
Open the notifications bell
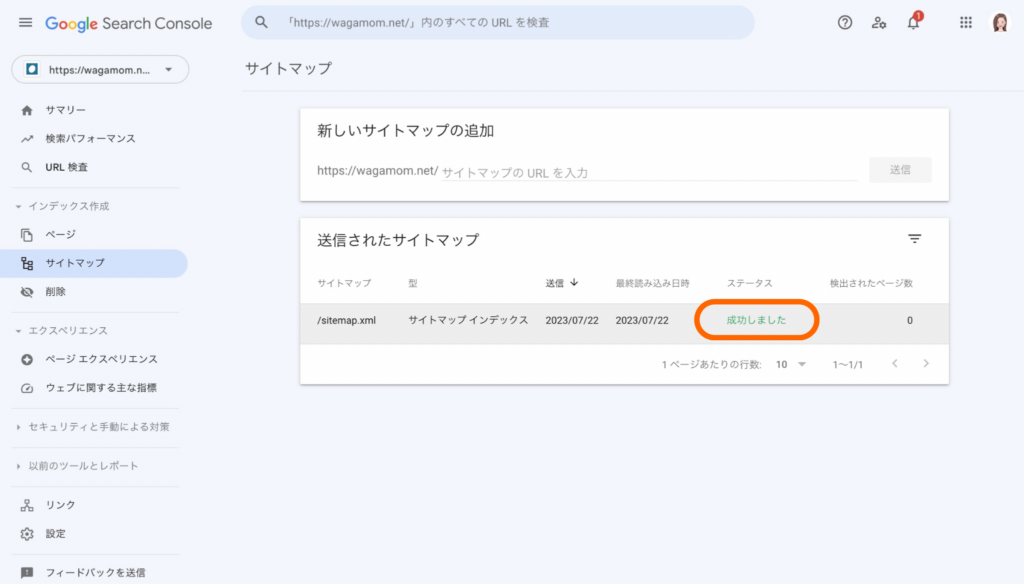click(913, 22)
